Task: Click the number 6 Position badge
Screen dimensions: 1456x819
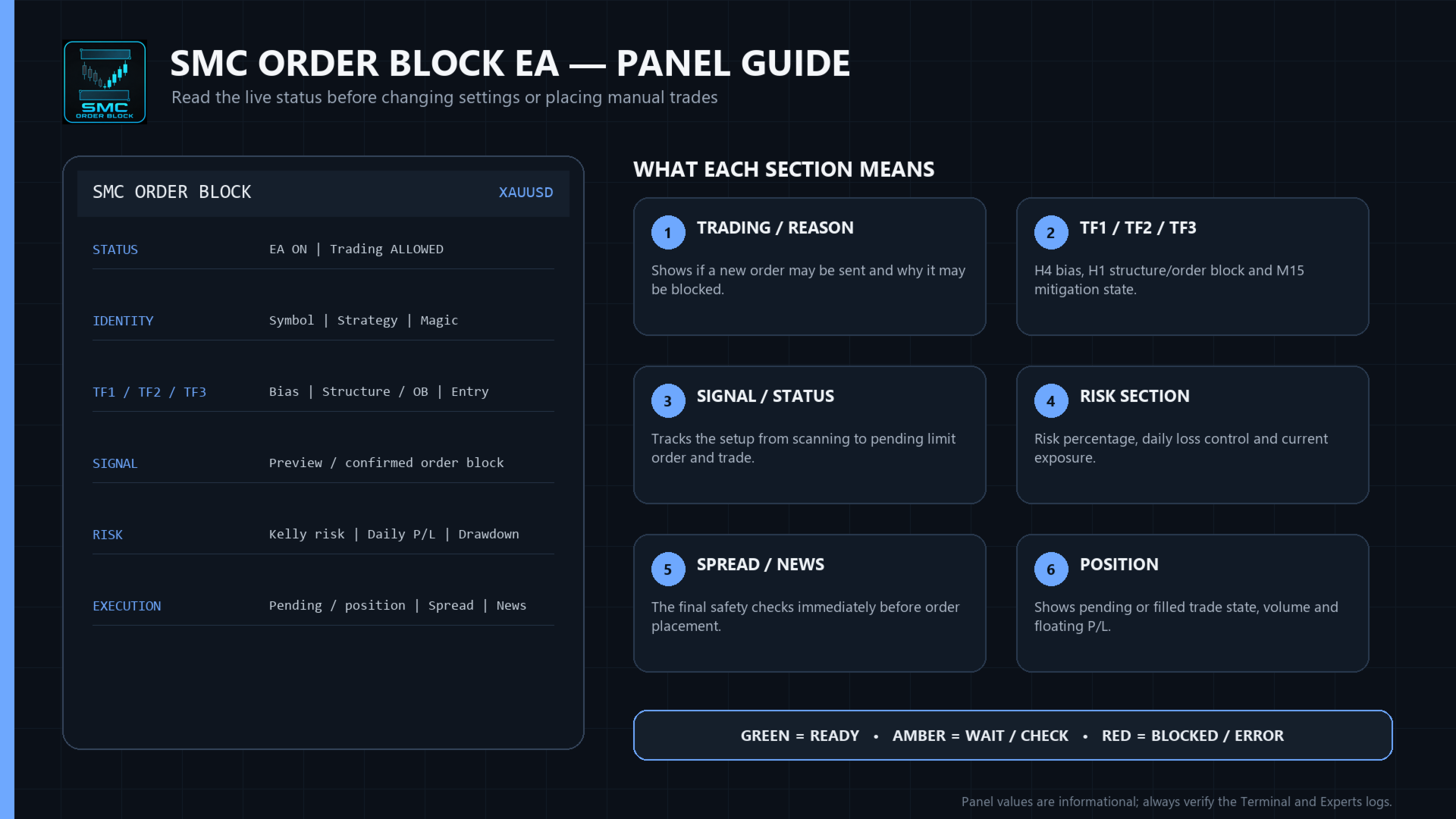Action: (1051, 570)
